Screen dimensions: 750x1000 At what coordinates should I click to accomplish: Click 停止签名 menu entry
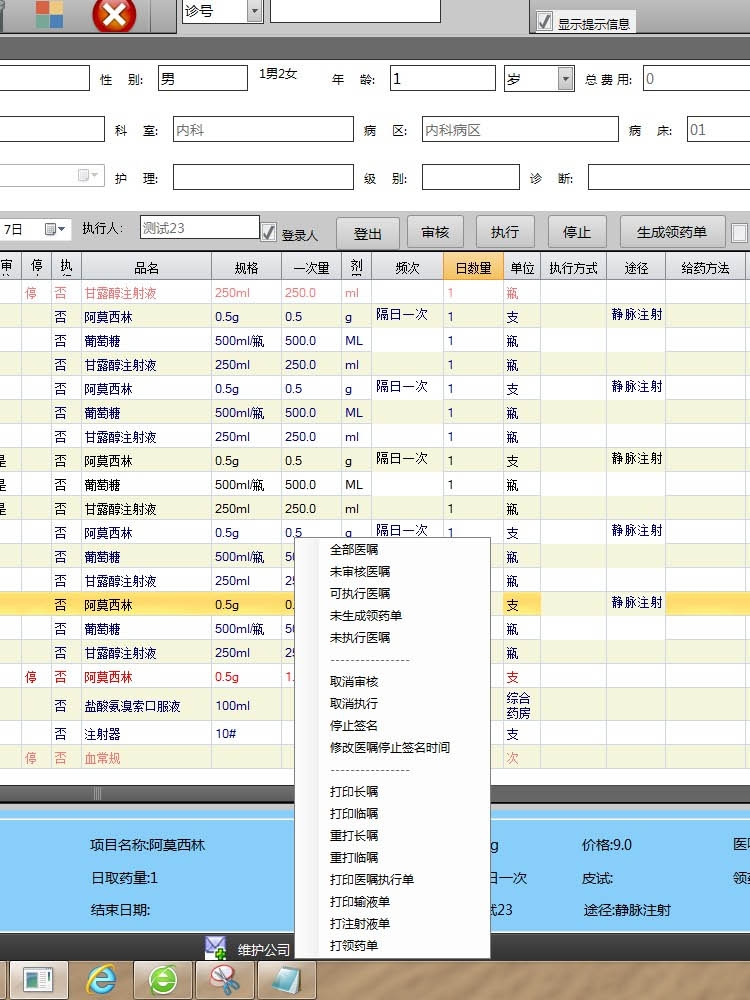354,726
